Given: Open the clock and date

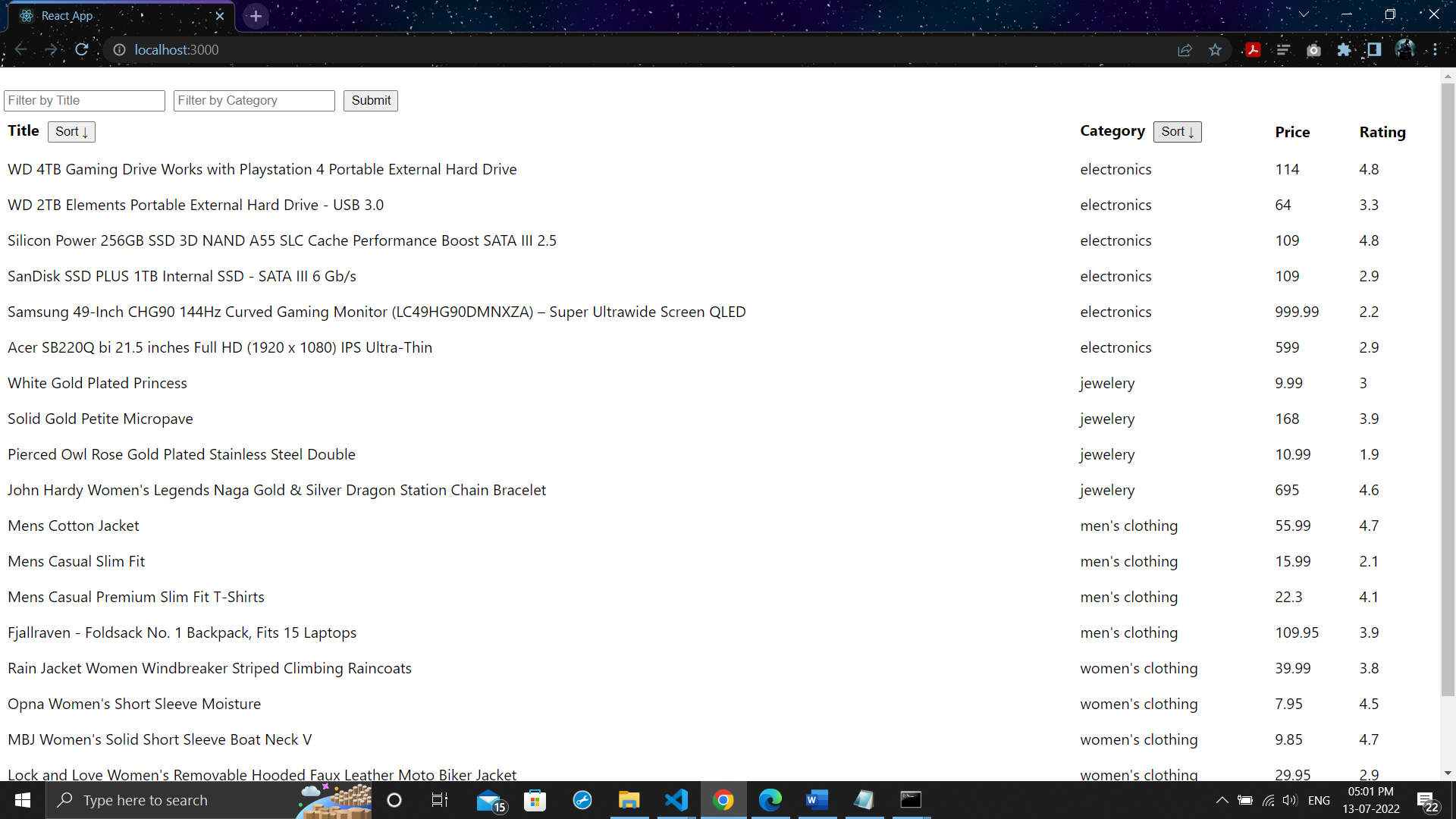Looking at the screenshot, I should 1371,800.
